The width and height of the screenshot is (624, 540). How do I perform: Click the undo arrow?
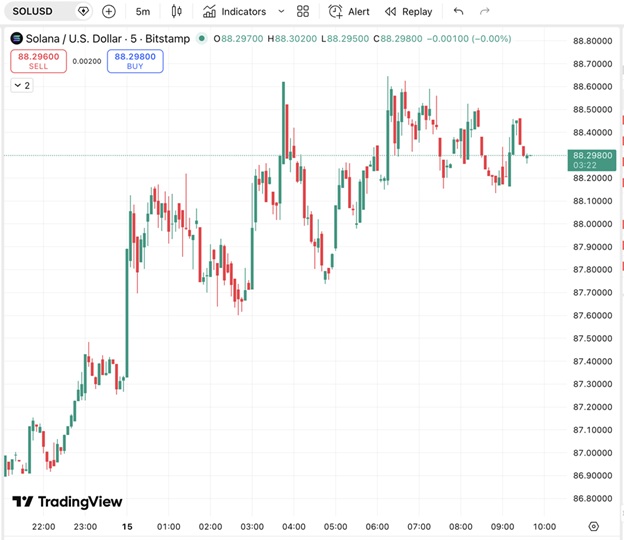coord(459,12)
